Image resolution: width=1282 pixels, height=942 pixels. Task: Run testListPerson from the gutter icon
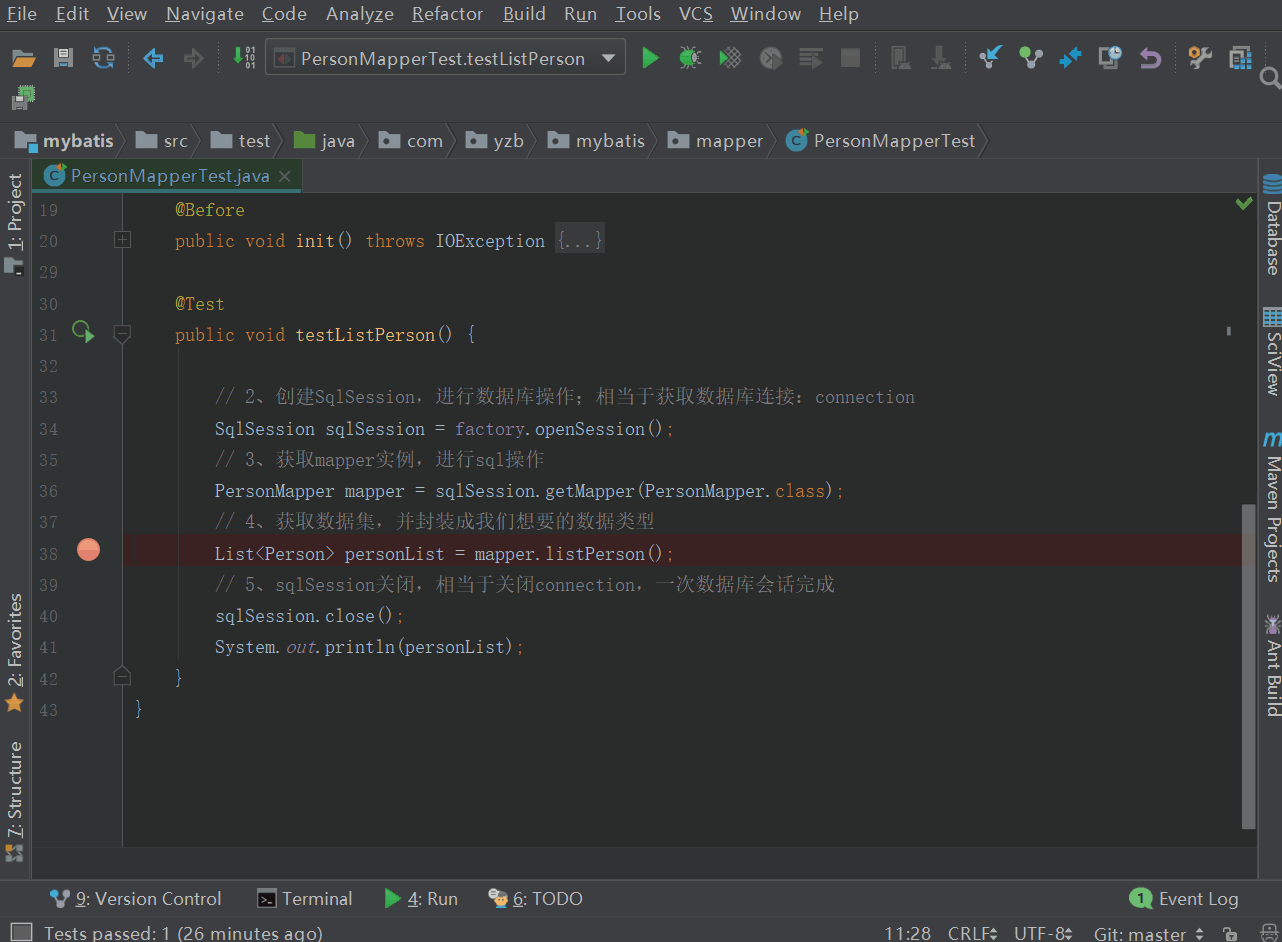pyautogui.click(x=83, y=333)
